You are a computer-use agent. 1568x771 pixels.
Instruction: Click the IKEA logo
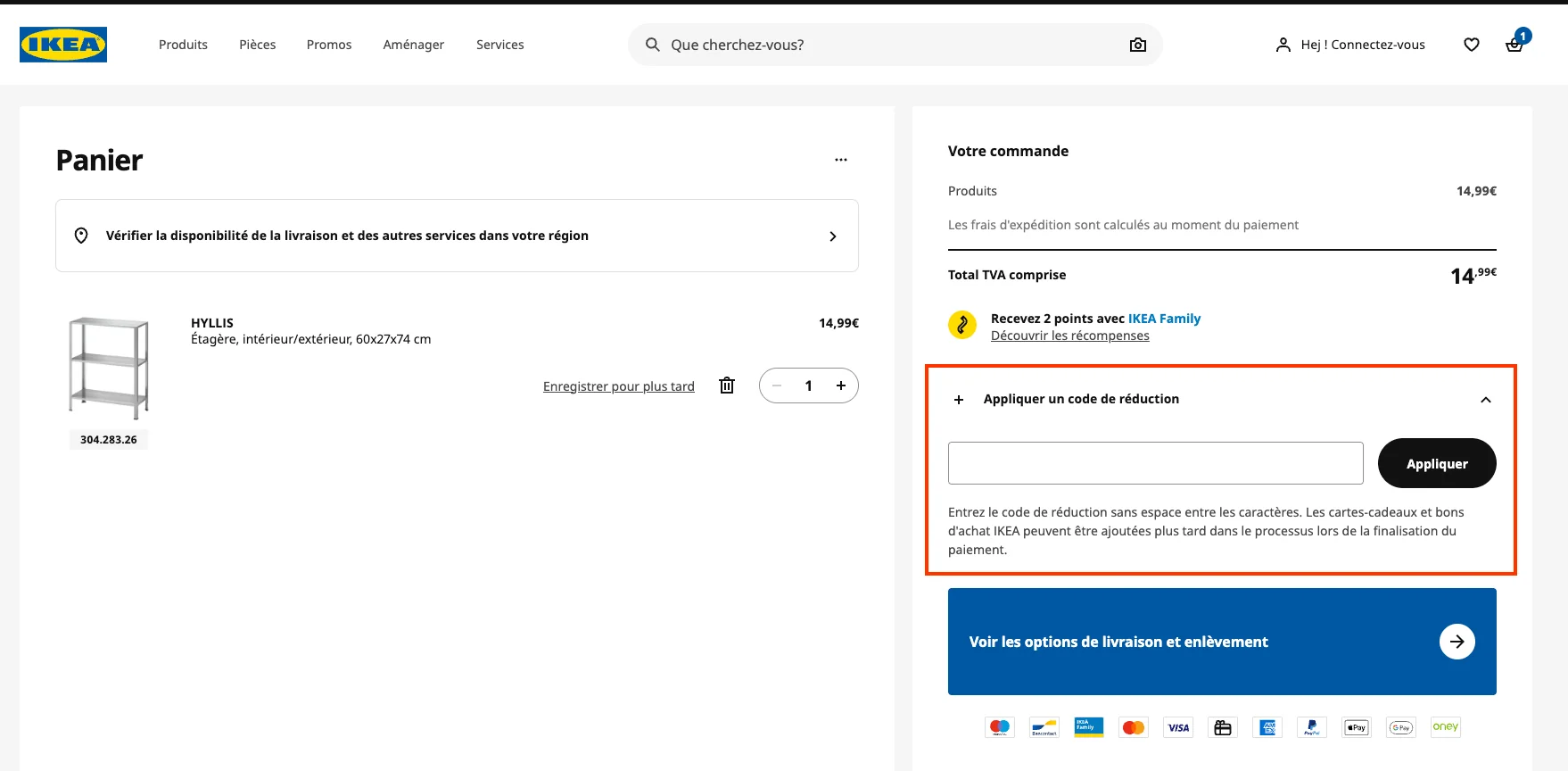click(63, 45)
